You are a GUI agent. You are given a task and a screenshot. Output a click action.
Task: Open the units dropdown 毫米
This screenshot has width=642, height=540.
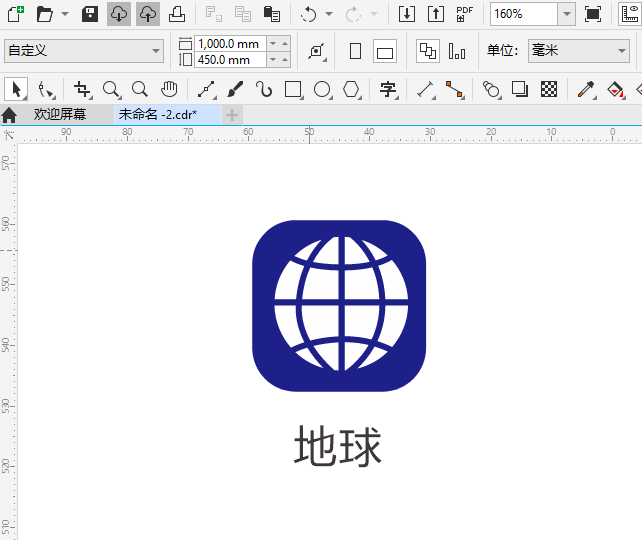pos(579,51)
